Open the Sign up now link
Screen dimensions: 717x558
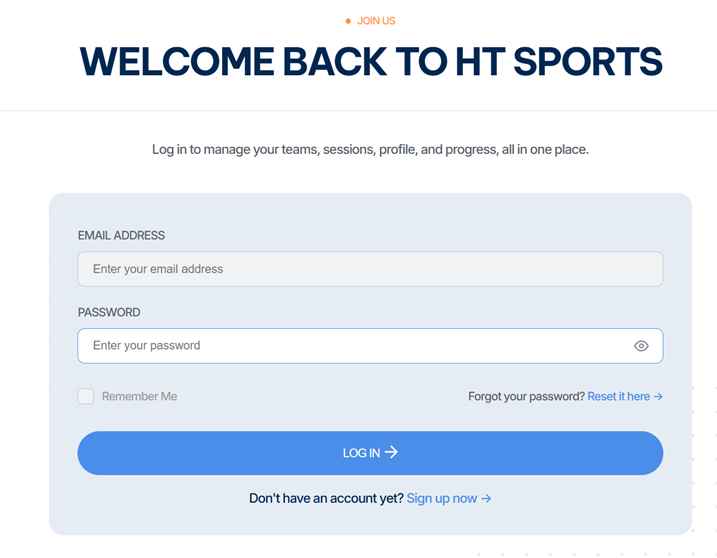click(442, 498)
